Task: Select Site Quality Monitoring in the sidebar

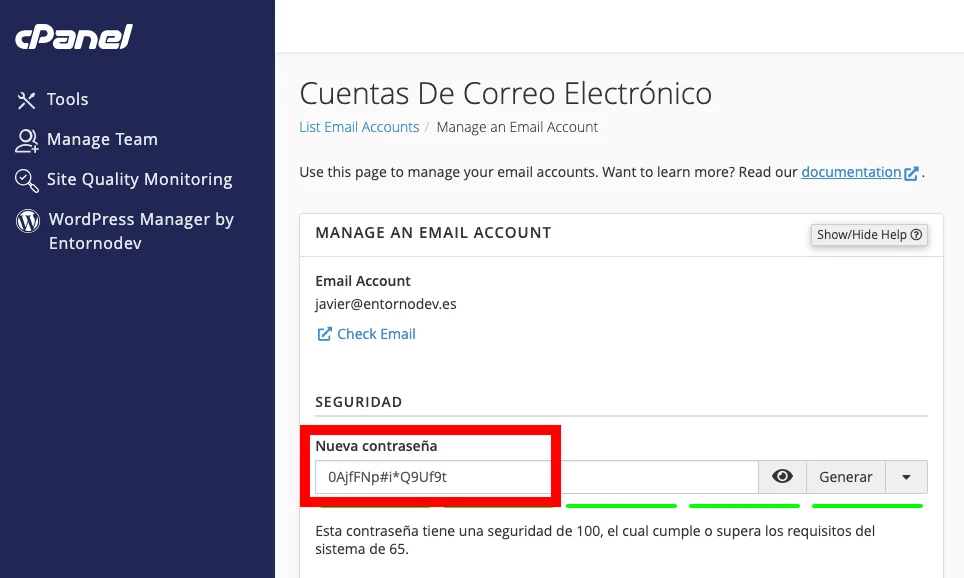Action: (x=139, y=180)
